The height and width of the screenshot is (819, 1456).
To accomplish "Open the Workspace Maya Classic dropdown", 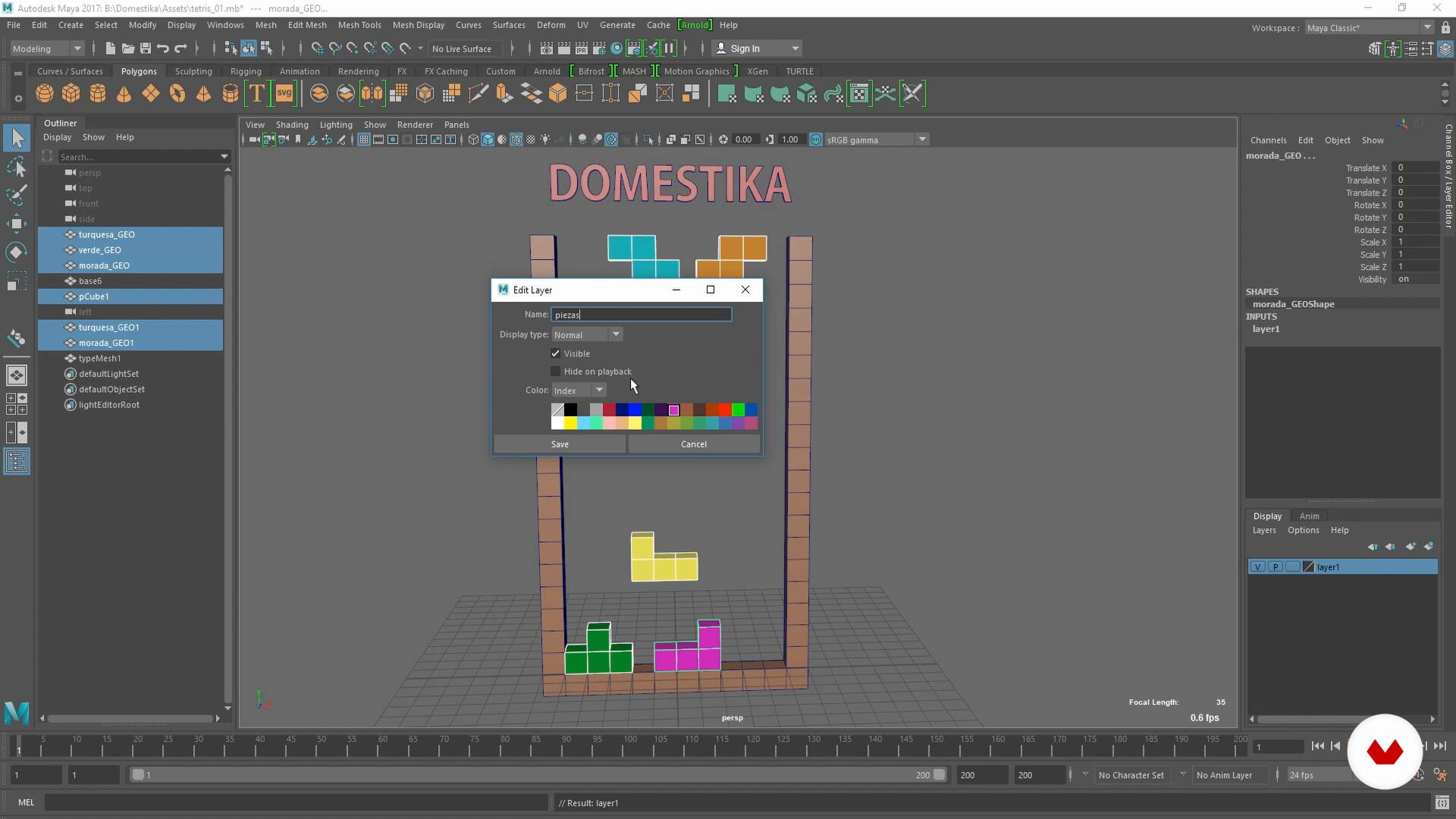I will click(1369, 28).
